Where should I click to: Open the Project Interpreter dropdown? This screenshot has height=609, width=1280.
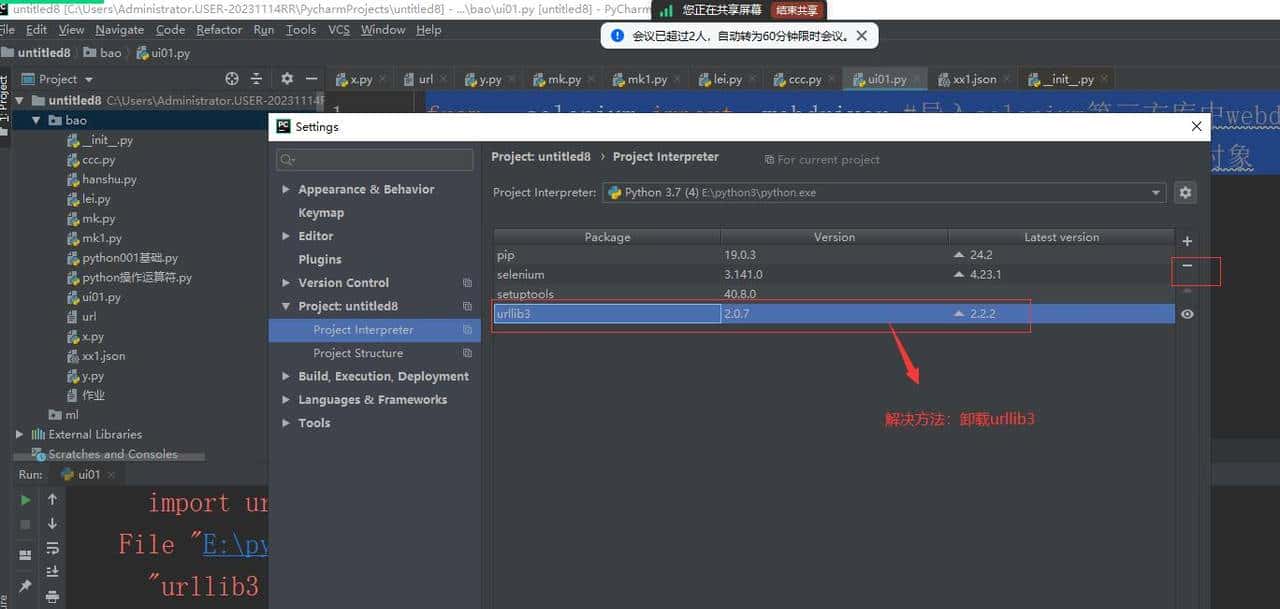coord(1156,192)
